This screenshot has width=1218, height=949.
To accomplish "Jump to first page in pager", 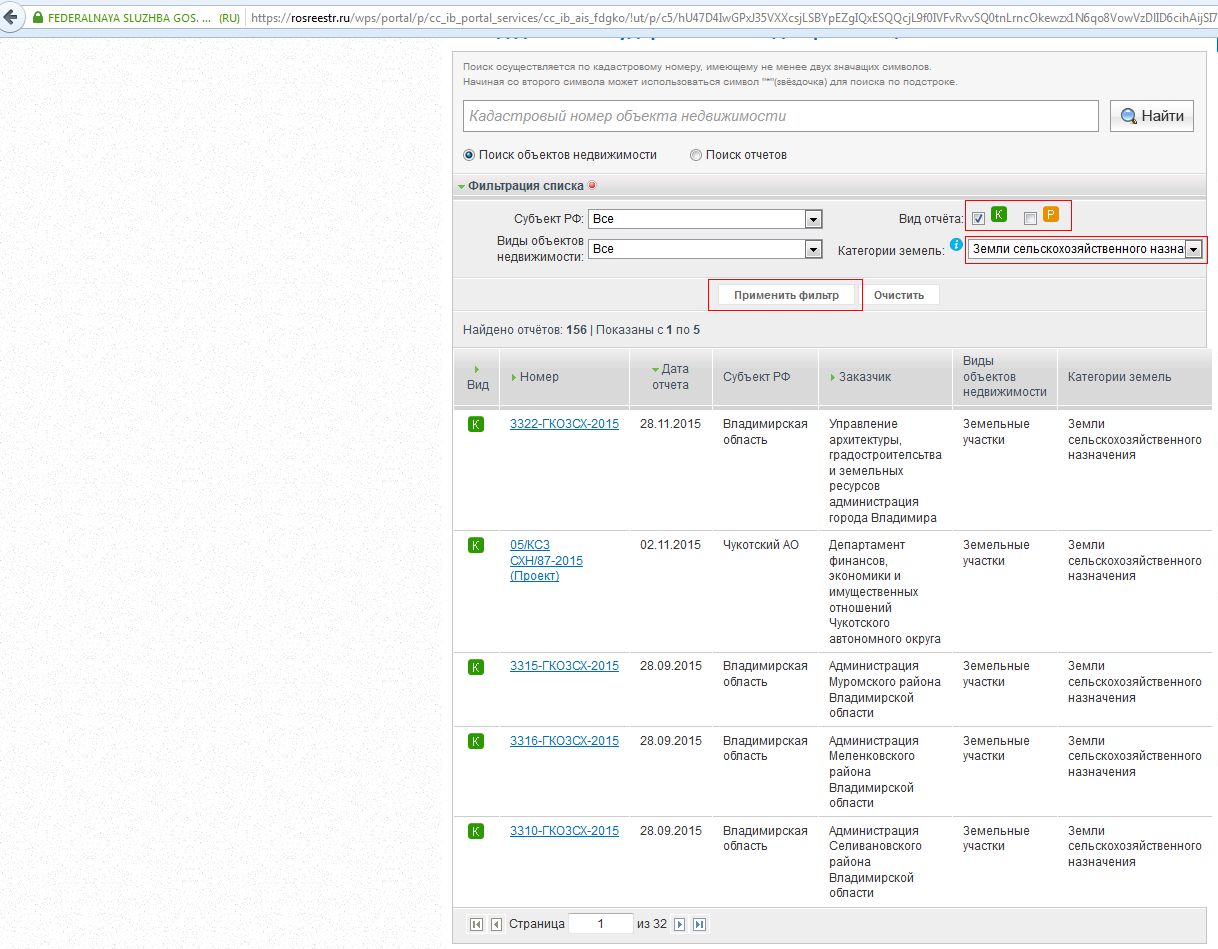I will 476,925.
